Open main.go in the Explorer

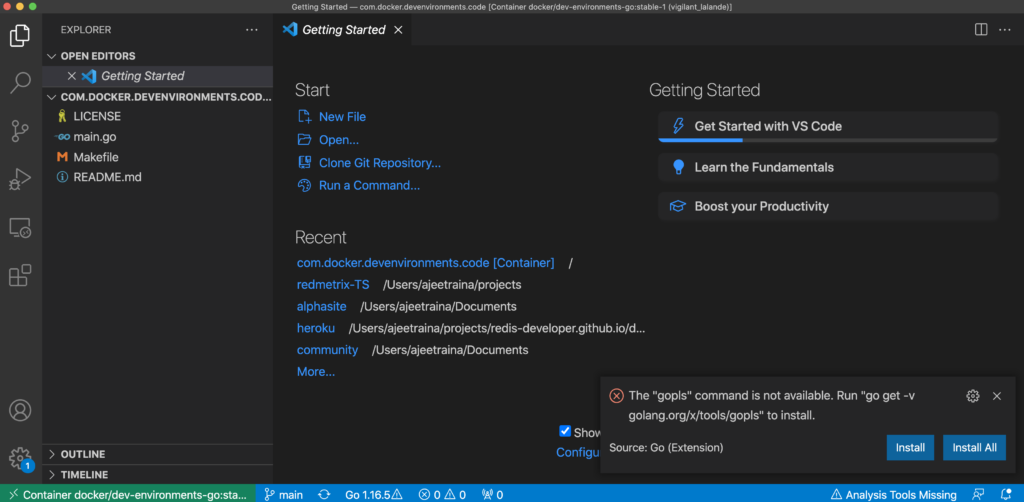pos(95,137)
